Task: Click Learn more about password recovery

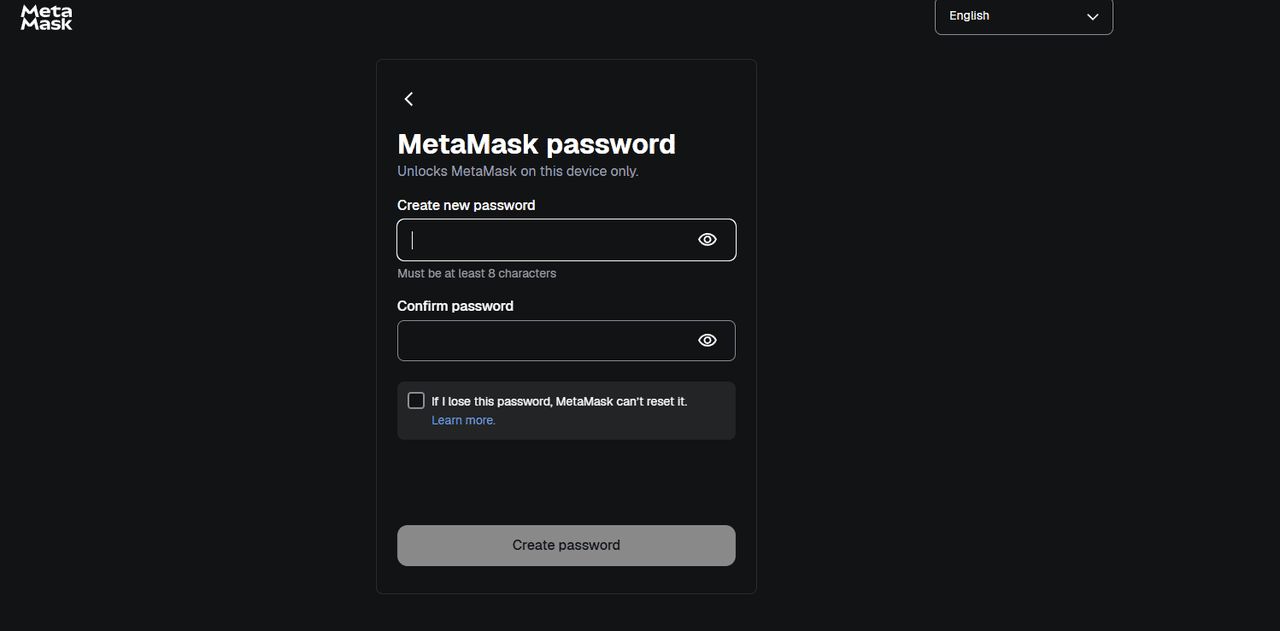Action: point(463,419)
